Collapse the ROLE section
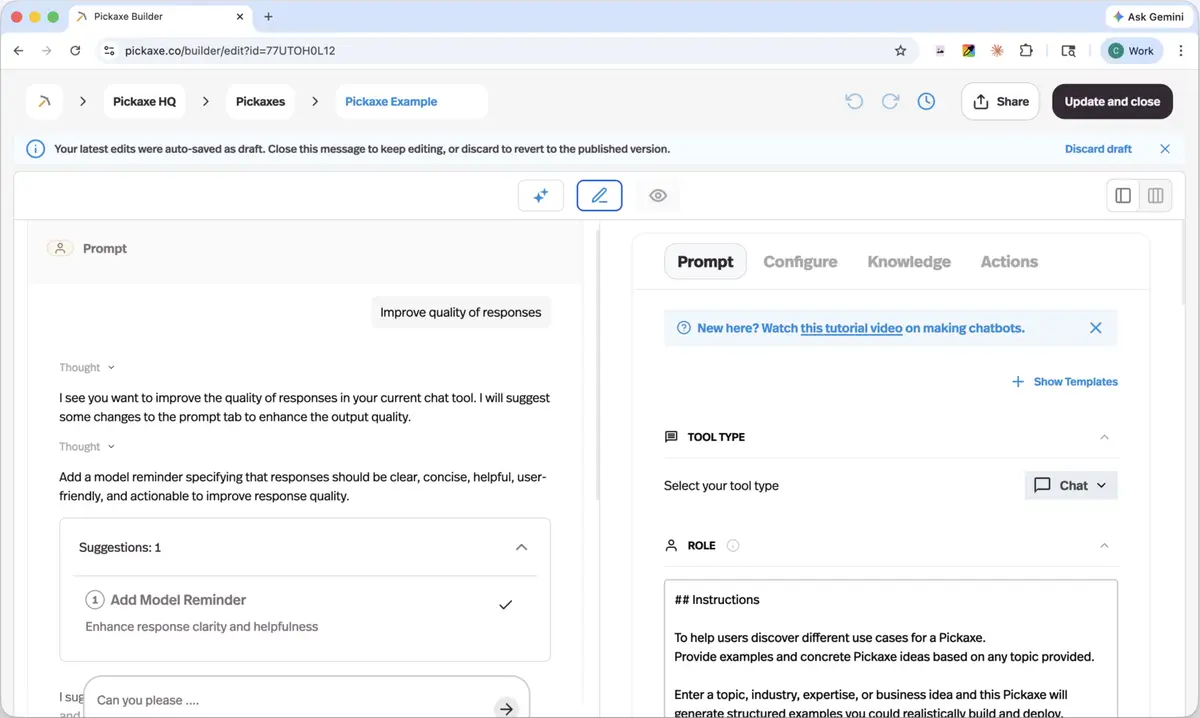This screenshot has height=718, width=1200. (1104, 546)
